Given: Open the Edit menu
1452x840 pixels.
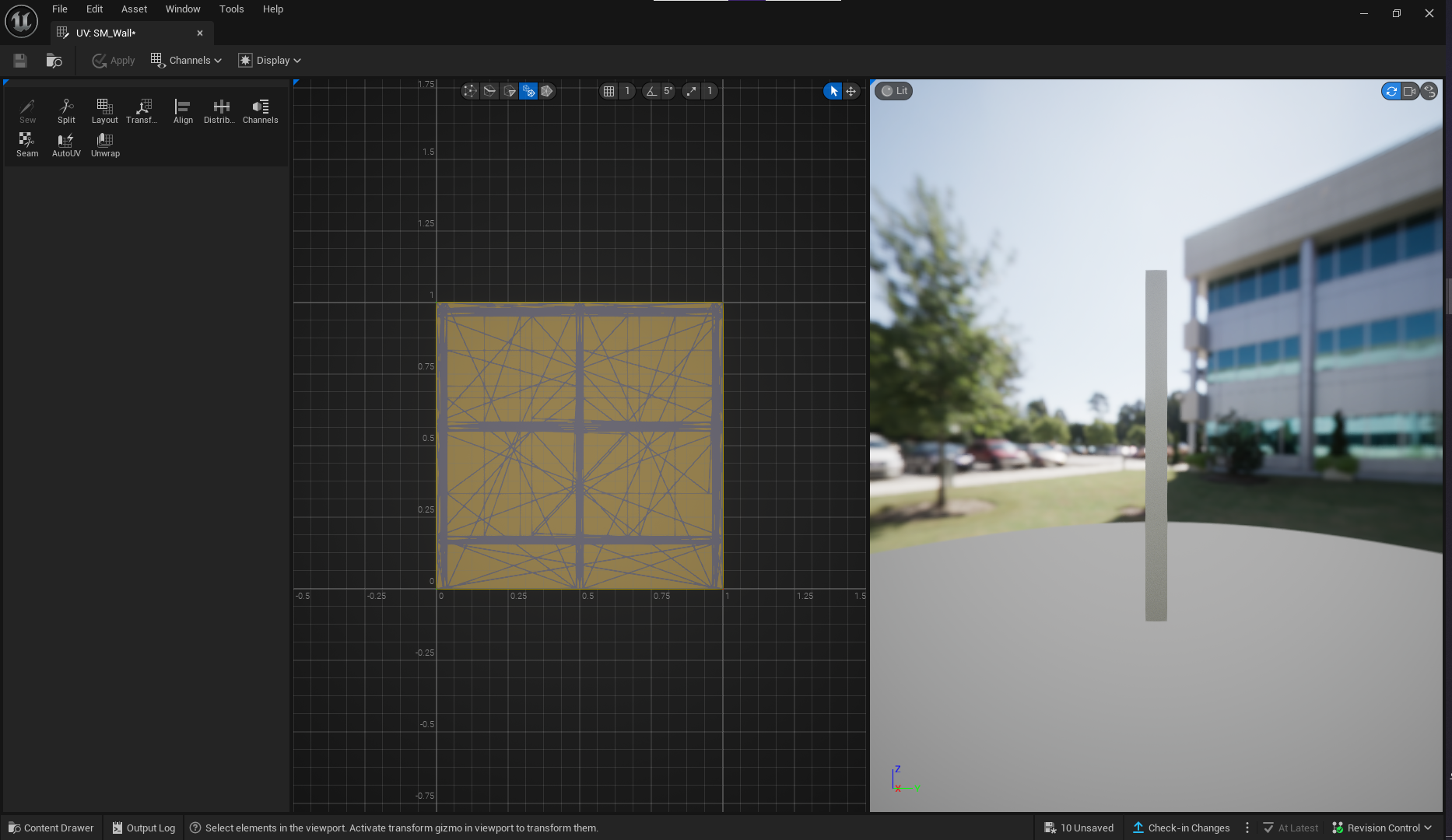Looking at the screenshot, I should coord(94,9).
